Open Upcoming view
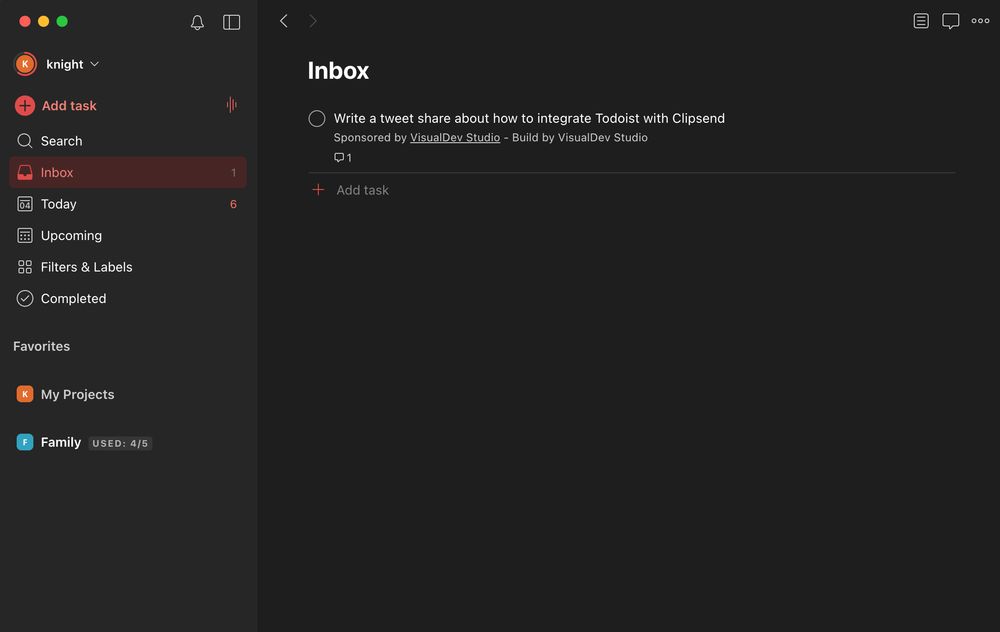The image size is (1000, 632). tap(128, 235)
